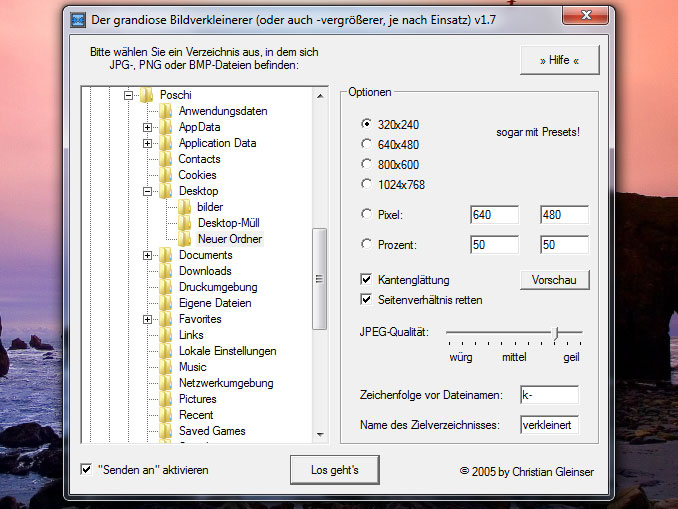Click the Anwendungsdaten folder icon

(166, 111)
